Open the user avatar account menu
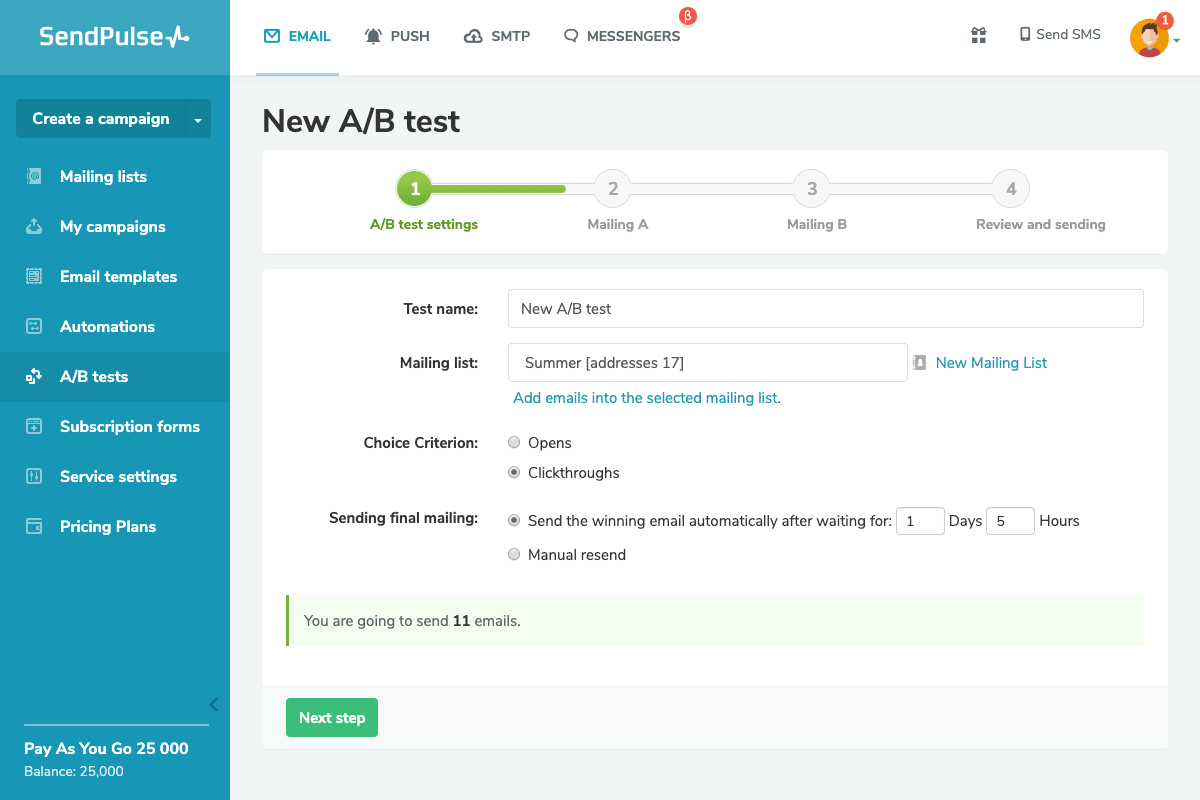 1150,38
